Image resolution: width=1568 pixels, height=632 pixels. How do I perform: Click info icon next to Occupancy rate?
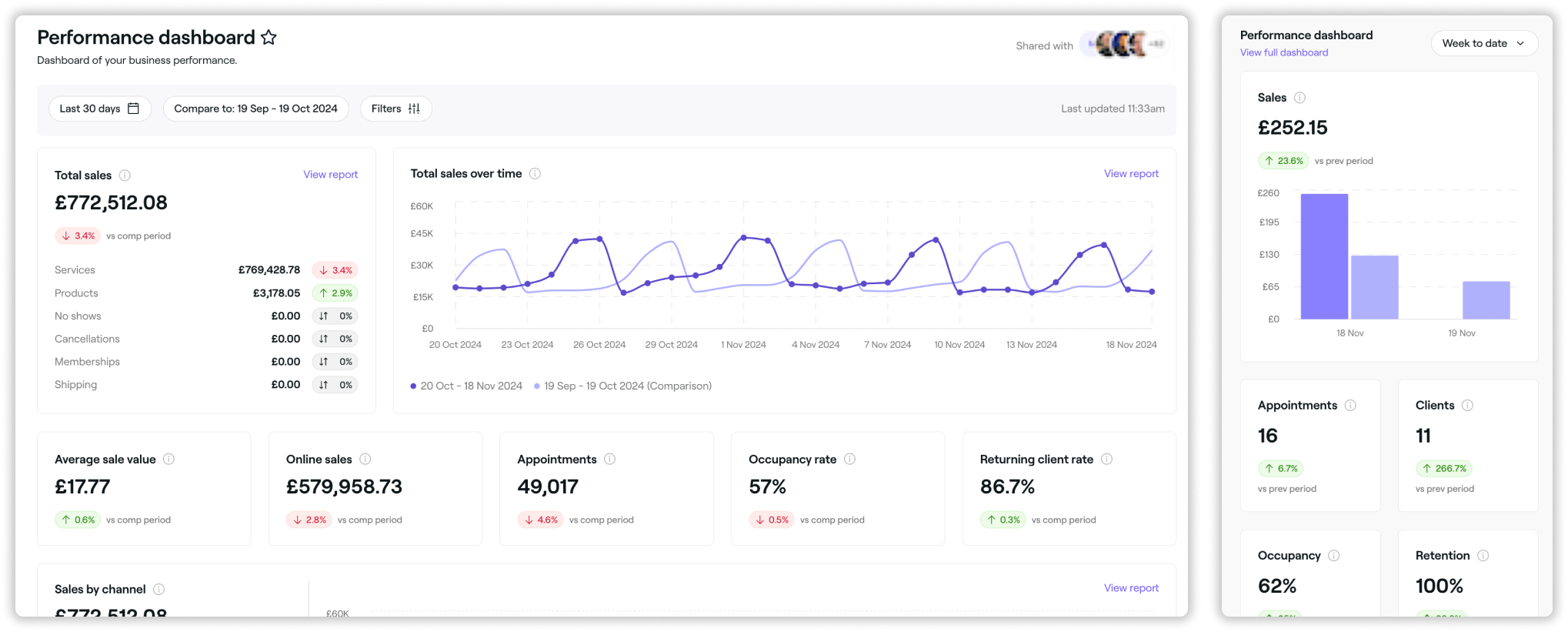(x=849, y=459)
